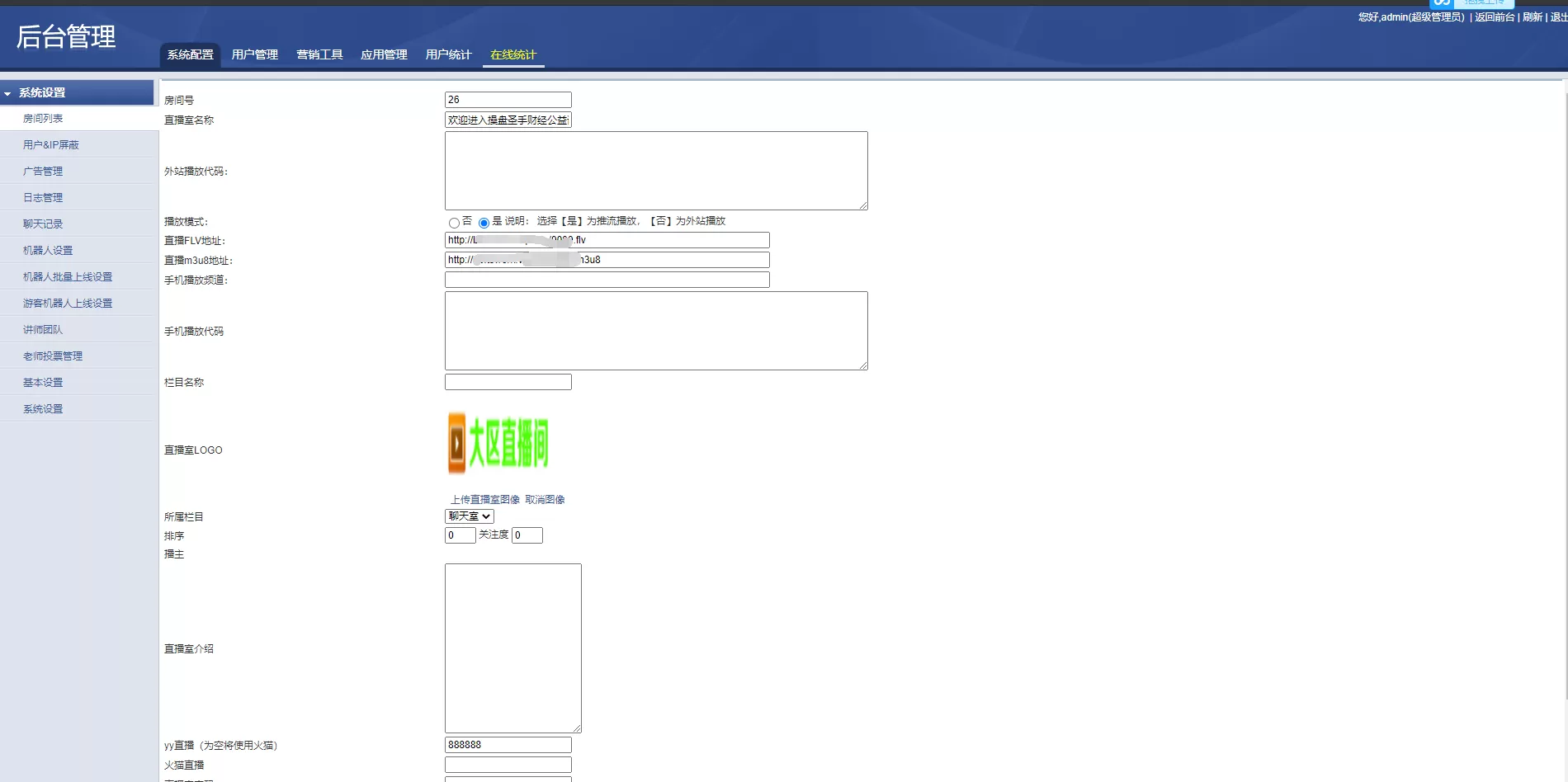Click 返回前台 in the top bar
This screenshot has width=1568, height=782.
(x=1494, y=17)
